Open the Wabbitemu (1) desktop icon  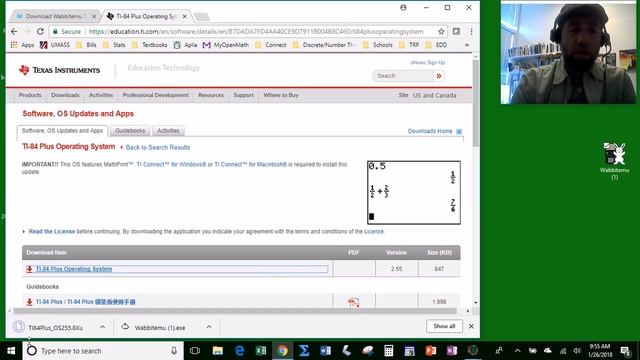[x=614, y=161]
